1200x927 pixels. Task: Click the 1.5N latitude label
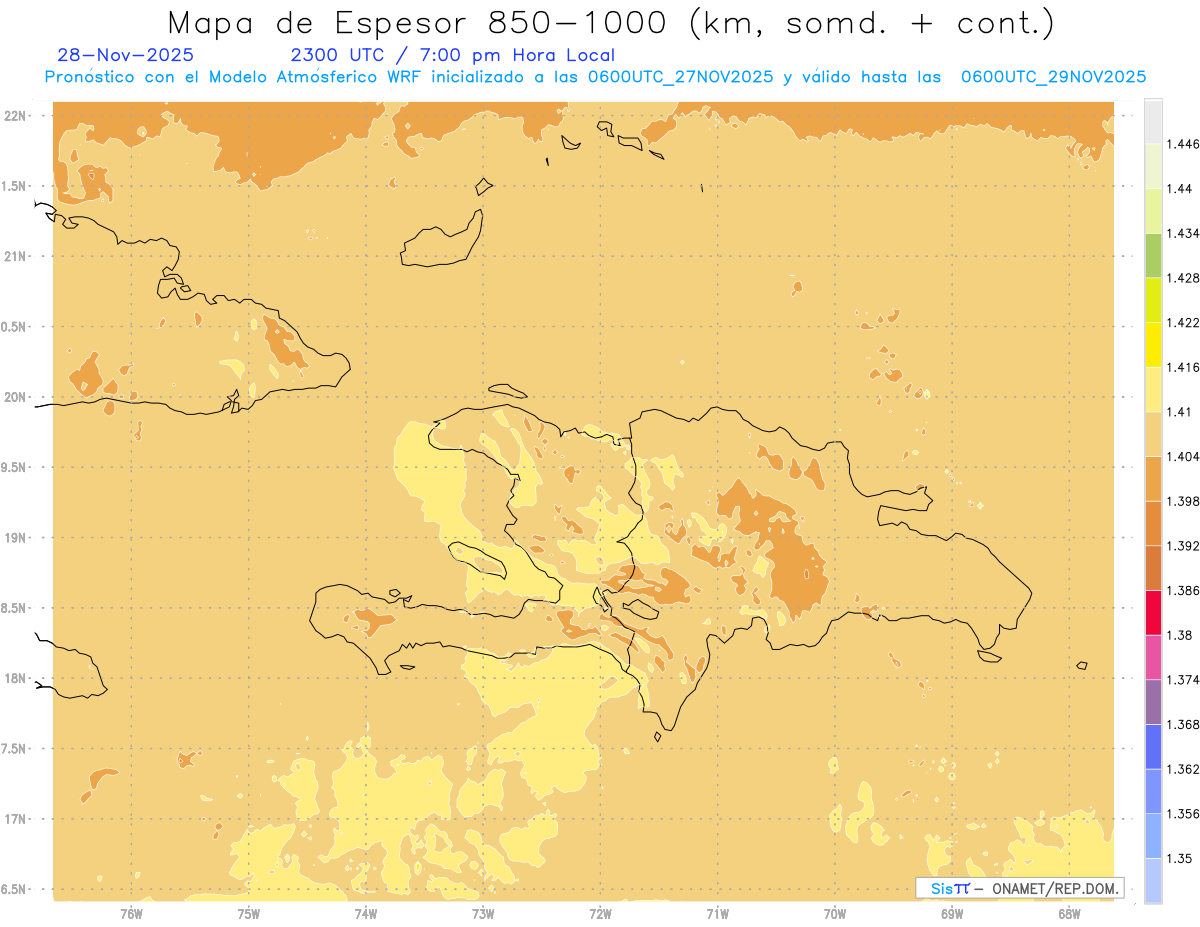(x=14, y=186)
